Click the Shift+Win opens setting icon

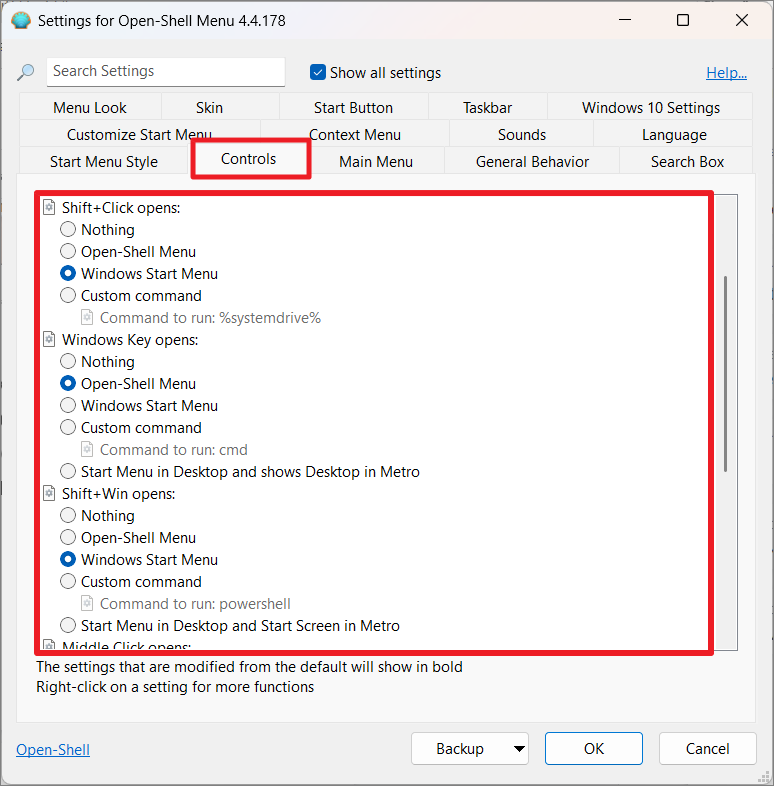click(49, 494)
